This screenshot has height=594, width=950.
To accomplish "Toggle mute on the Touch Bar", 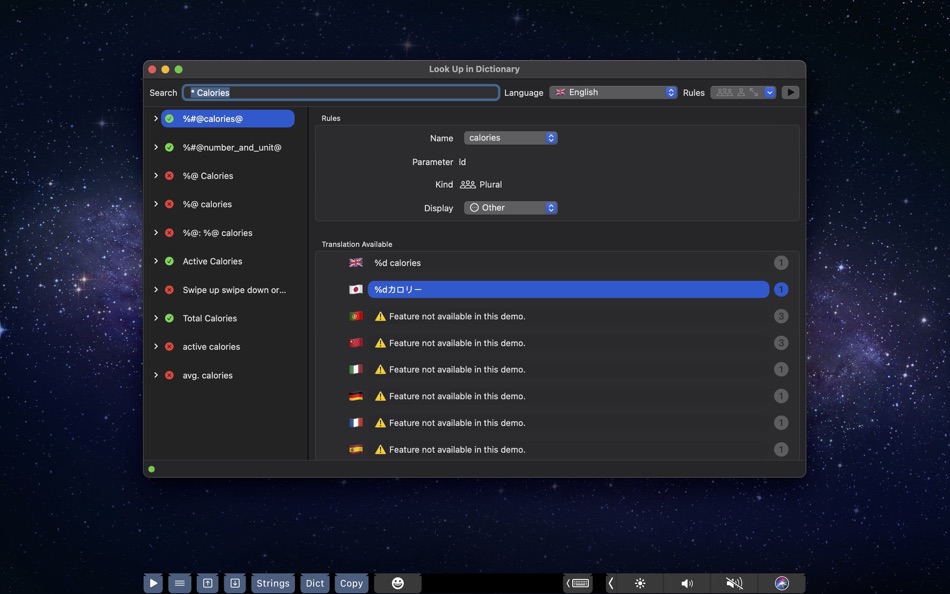I will [734, 583].
